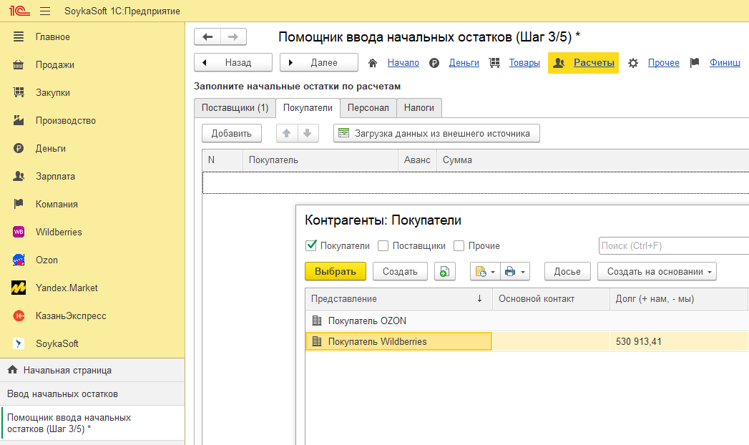Click the back arrow navigation button

[208, 37]
